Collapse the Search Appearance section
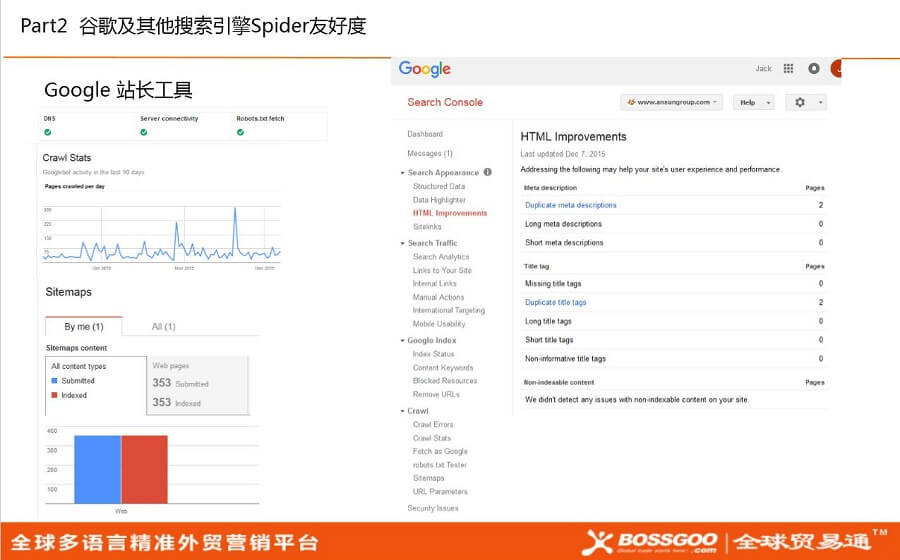The width and height of the screenshot is (900, 560). [x=402, y=173]
